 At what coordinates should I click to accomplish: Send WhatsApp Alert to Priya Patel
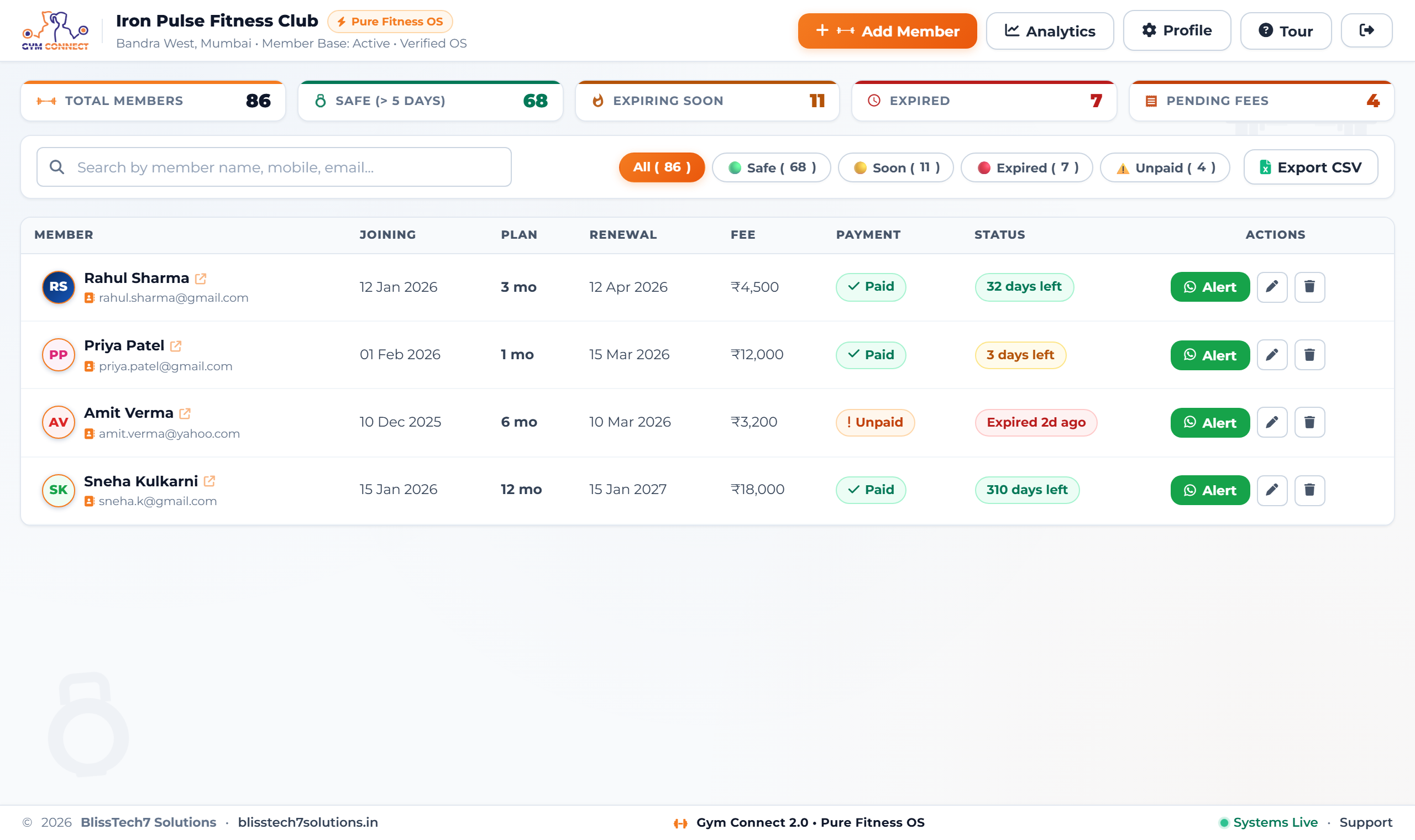[x=1210, y=355]
